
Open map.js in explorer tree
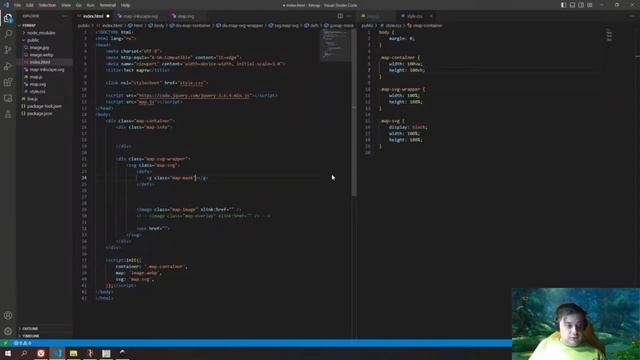(x=36, y=77)
